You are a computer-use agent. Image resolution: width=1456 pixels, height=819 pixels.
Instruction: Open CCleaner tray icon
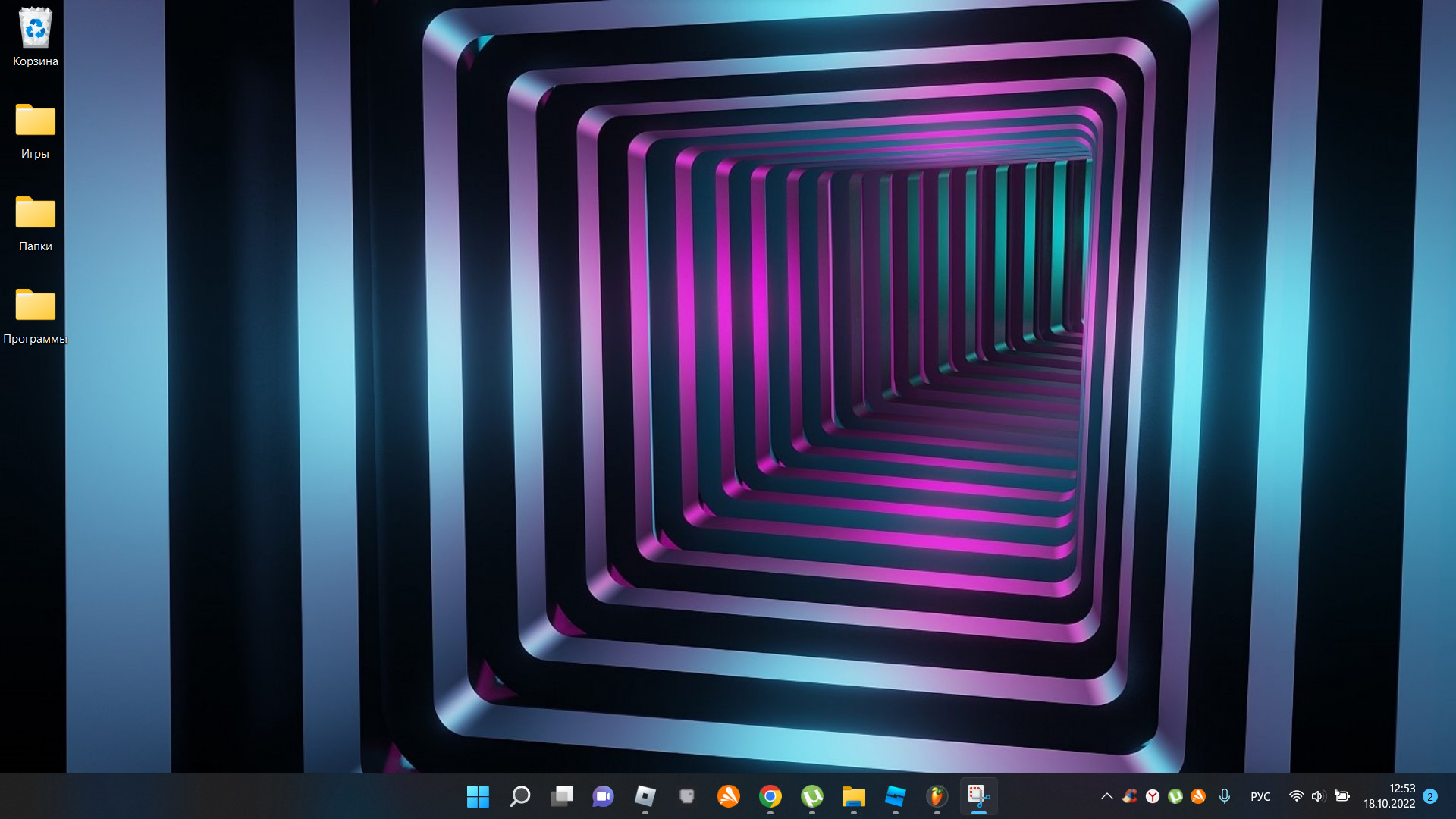(1130, 796)
